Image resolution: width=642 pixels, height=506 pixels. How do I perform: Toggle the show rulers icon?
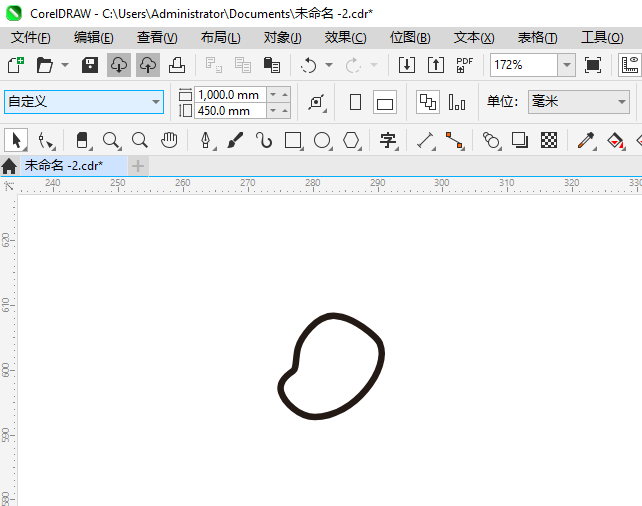[x=630, y=65]
